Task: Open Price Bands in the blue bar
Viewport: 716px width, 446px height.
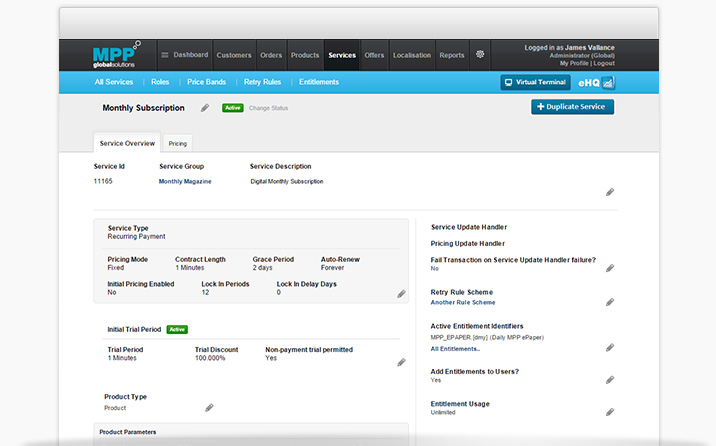Action: [x=206, y=82]
